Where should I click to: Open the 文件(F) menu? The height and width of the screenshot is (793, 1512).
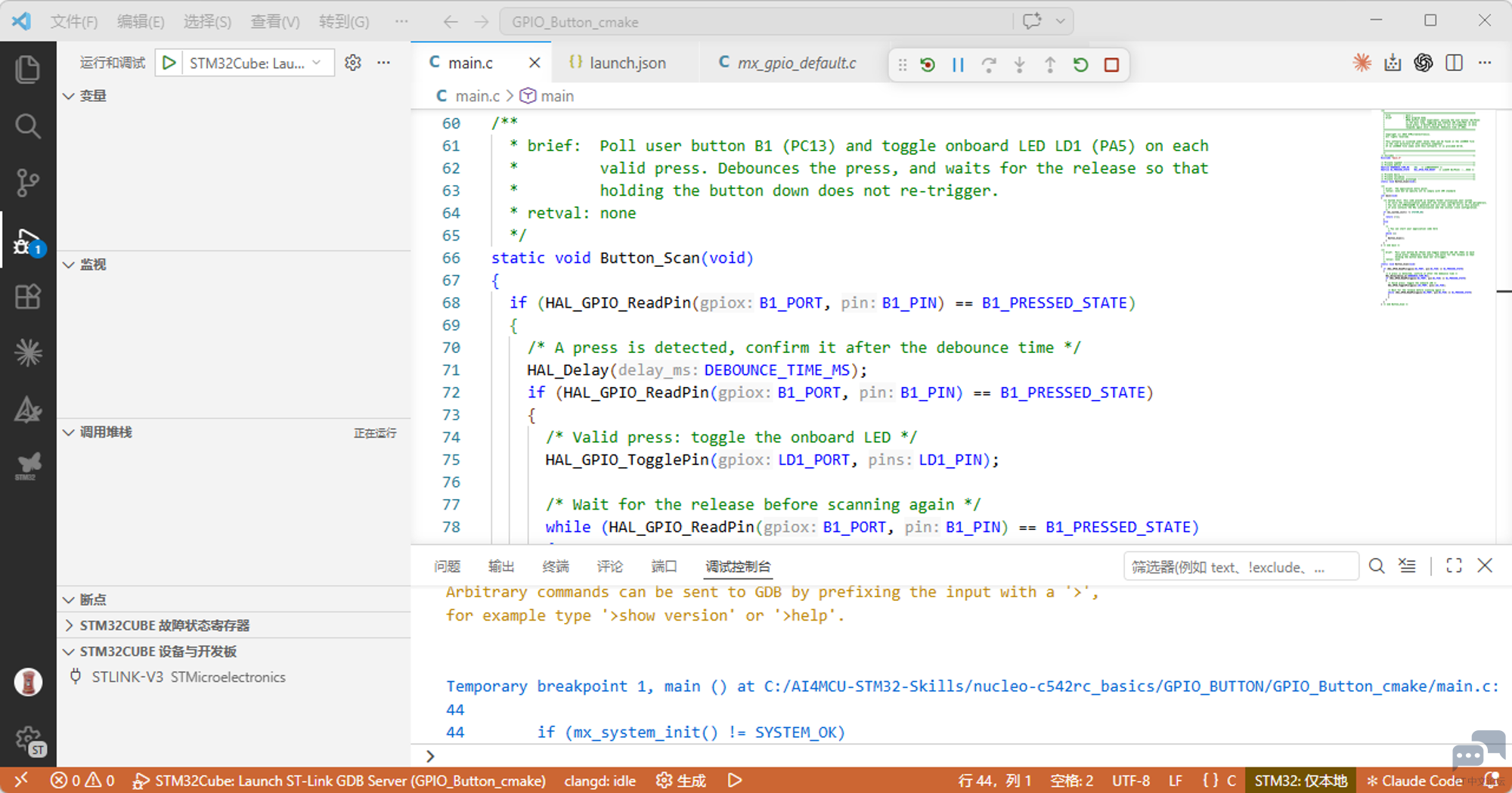click(x=73, y=21)
